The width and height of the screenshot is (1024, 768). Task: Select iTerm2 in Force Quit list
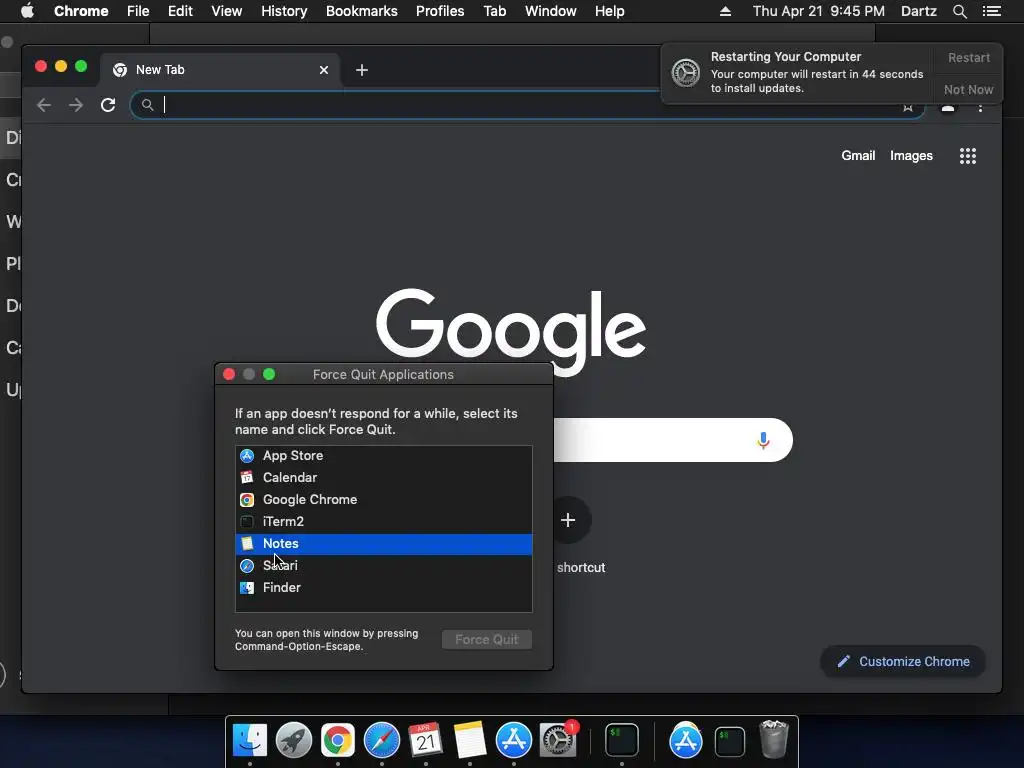tap(384, 522)
